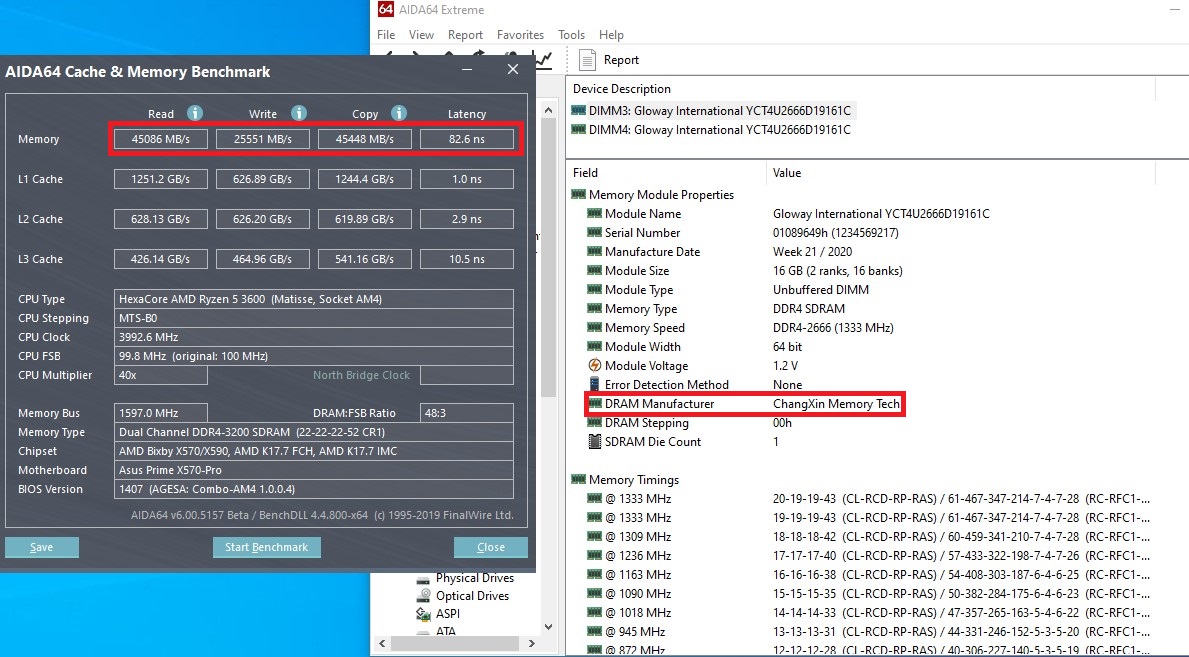Click the tree panel scroll-up arrow
The image size is (1189, 657).
coord(548,111)
